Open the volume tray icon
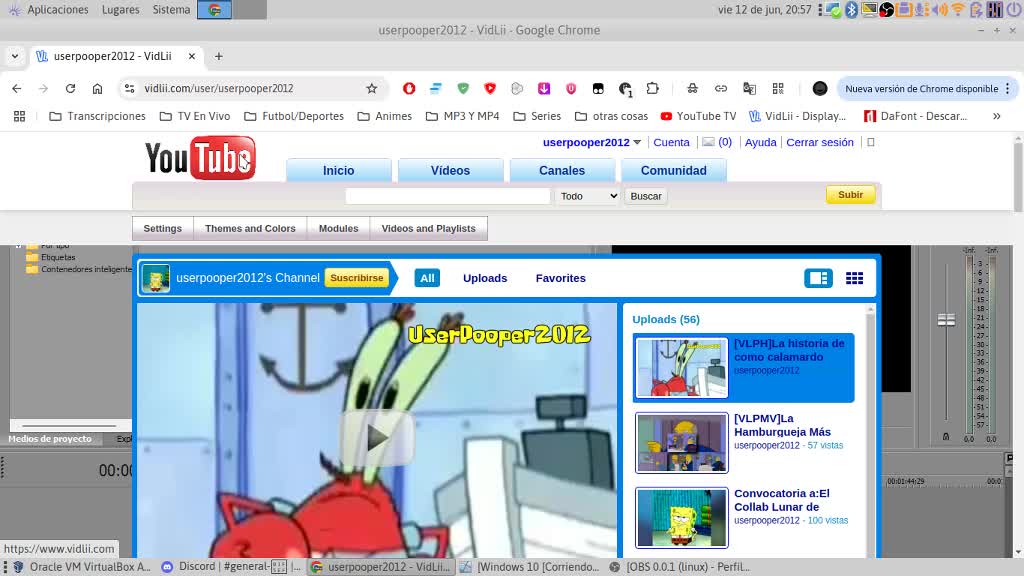The height and width of the screenshot is (576, 1024). click(x=940, y=9)
